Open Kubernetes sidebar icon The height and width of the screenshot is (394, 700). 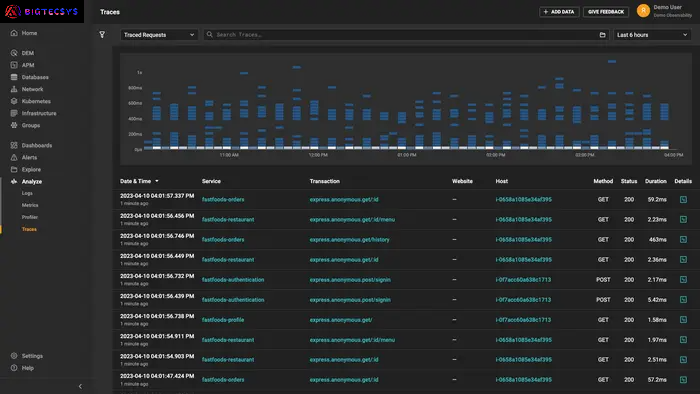coord(14,101)
